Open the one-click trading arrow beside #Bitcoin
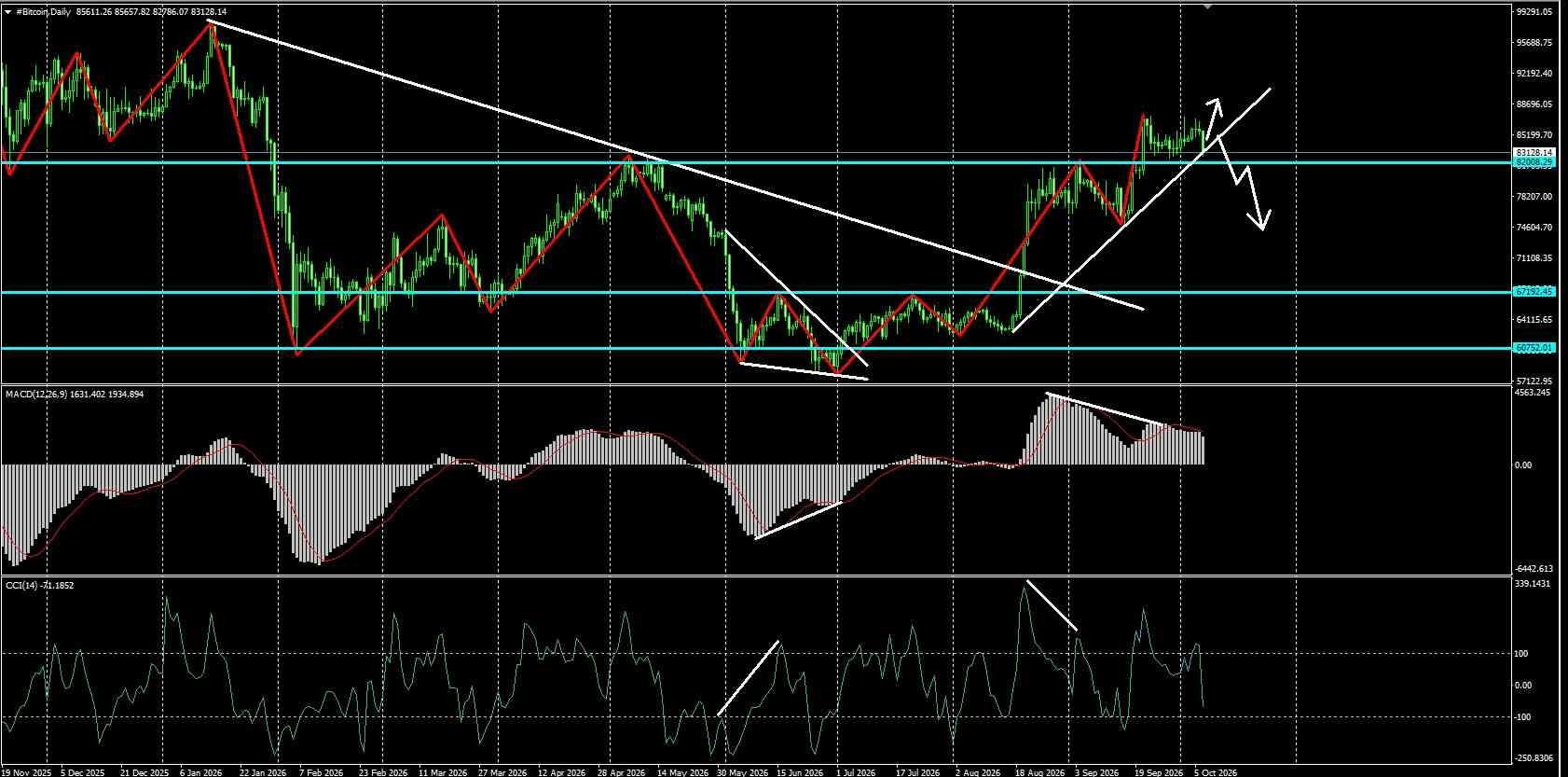Image resolution: width=1568 pixels, height=777 pixels. click(8, 12)
